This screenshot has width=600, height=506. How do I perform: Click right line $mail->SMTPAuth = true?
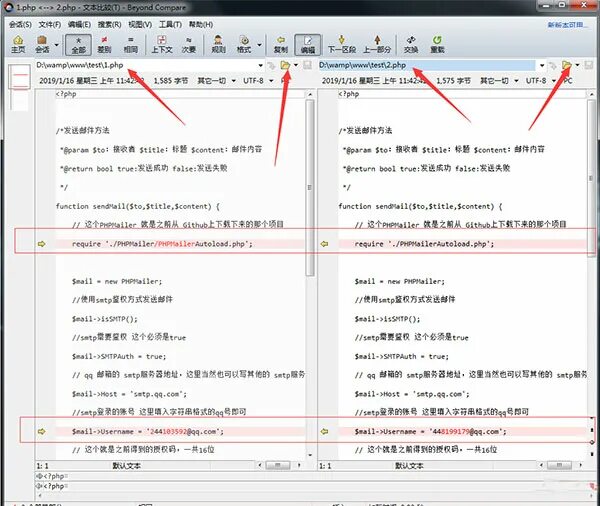(x=401, y=356)
